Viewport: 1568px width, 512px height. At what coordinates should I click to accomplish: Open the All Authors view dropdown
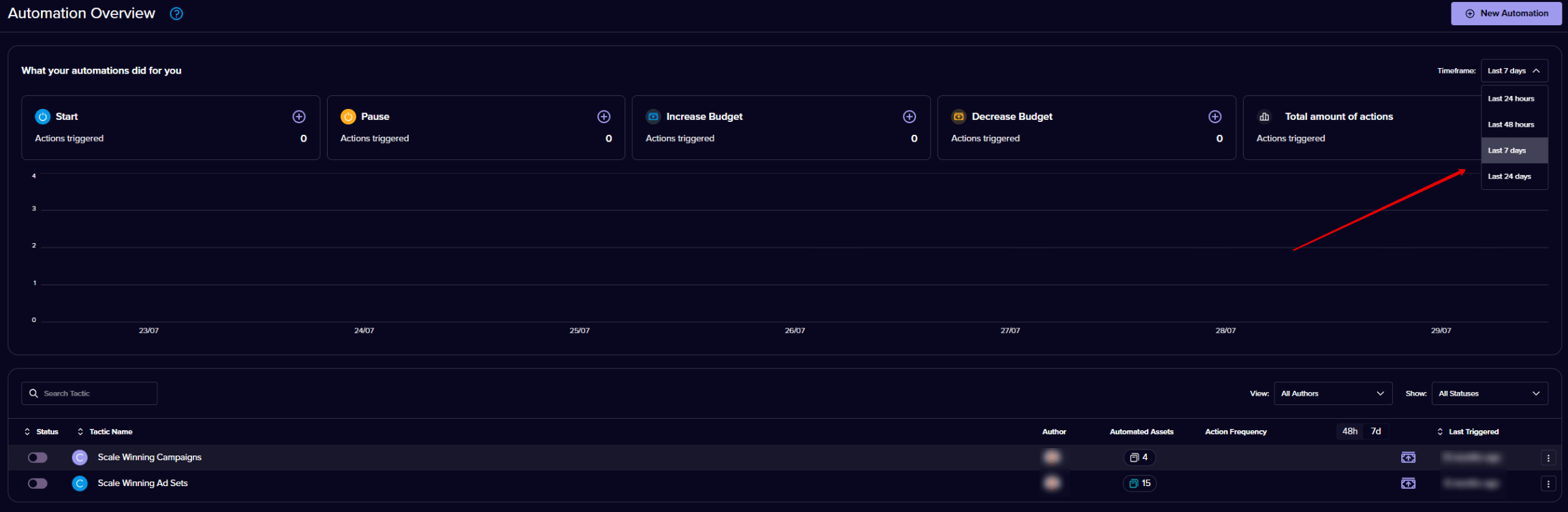[x=1333, y=394]
